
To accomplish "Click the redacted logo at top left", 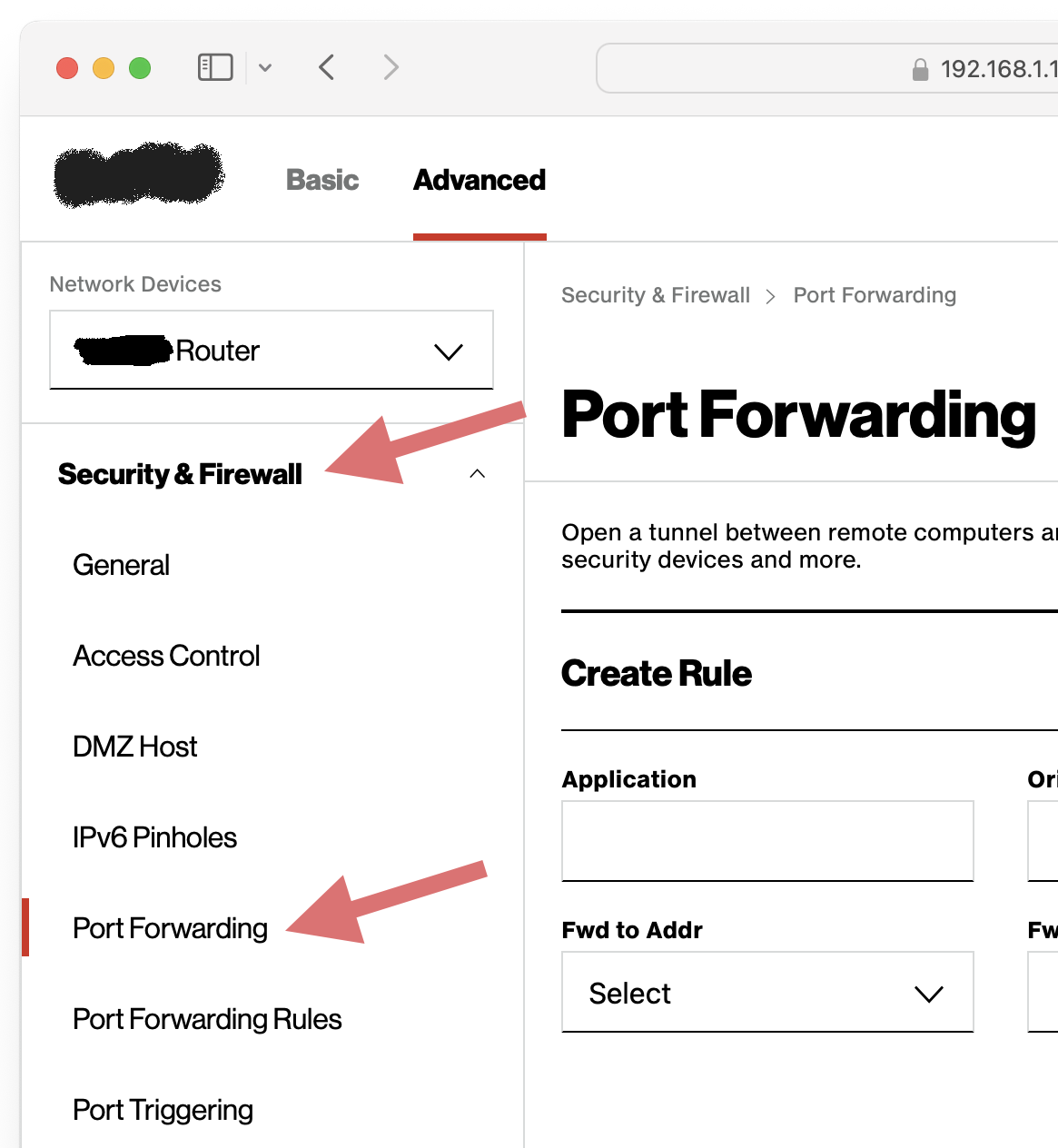I will coord(138,174).
